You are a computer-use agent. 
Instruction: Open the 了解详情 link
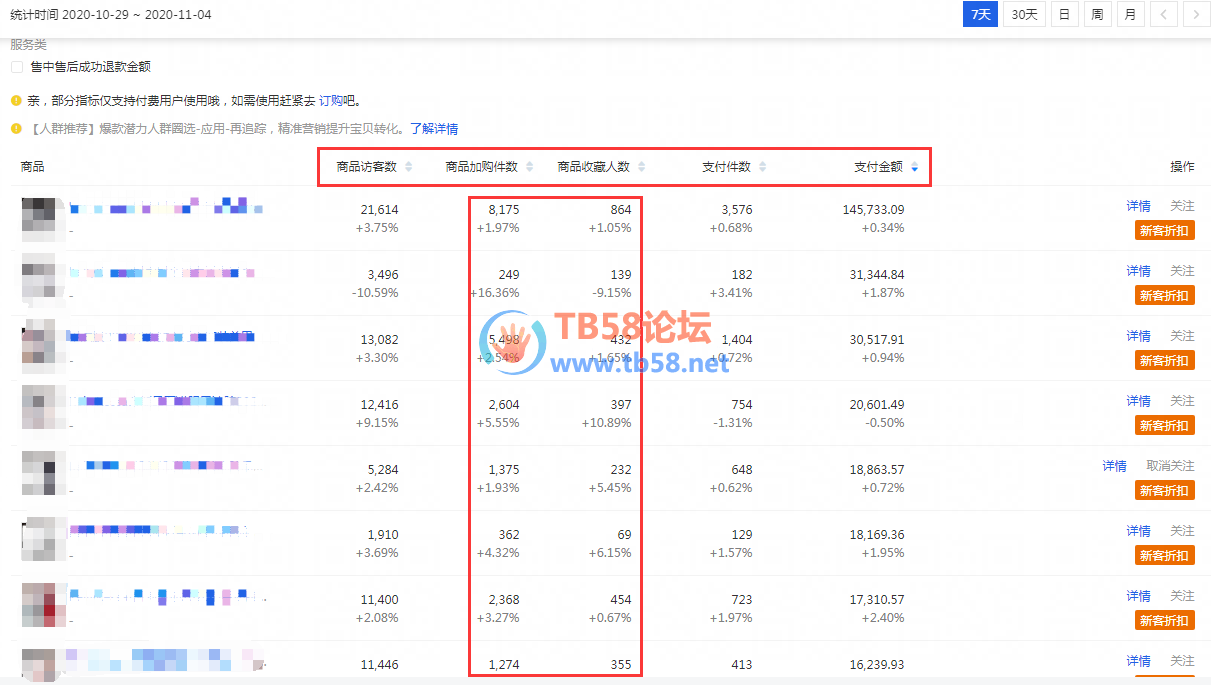[434, 129]
